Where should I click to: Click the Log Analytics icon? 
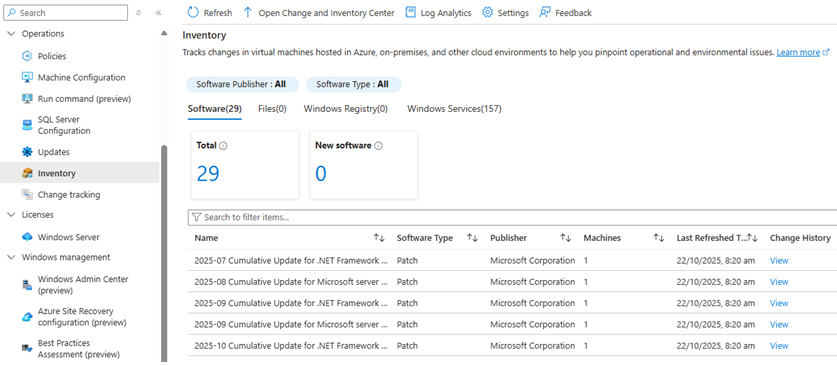point(410,12)
